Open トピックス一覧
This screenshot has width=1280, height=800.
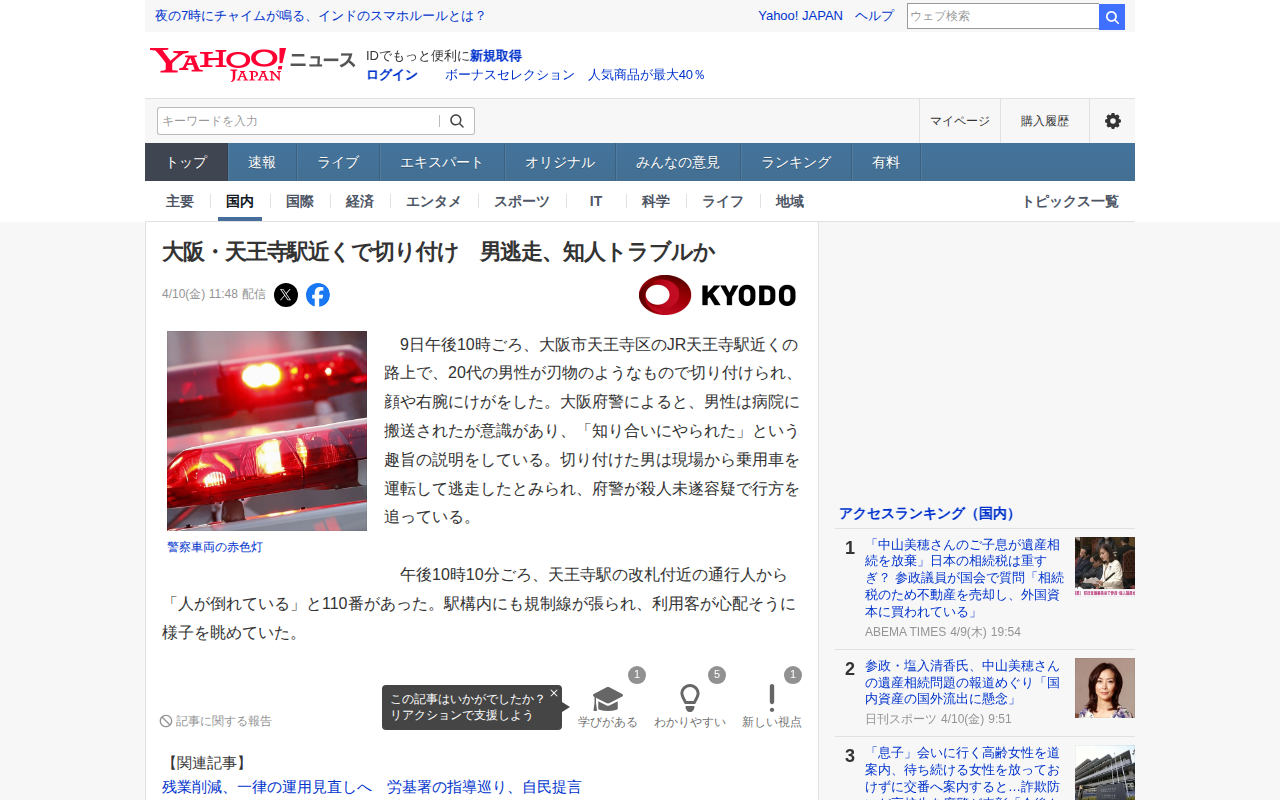tap(1070, 201)
